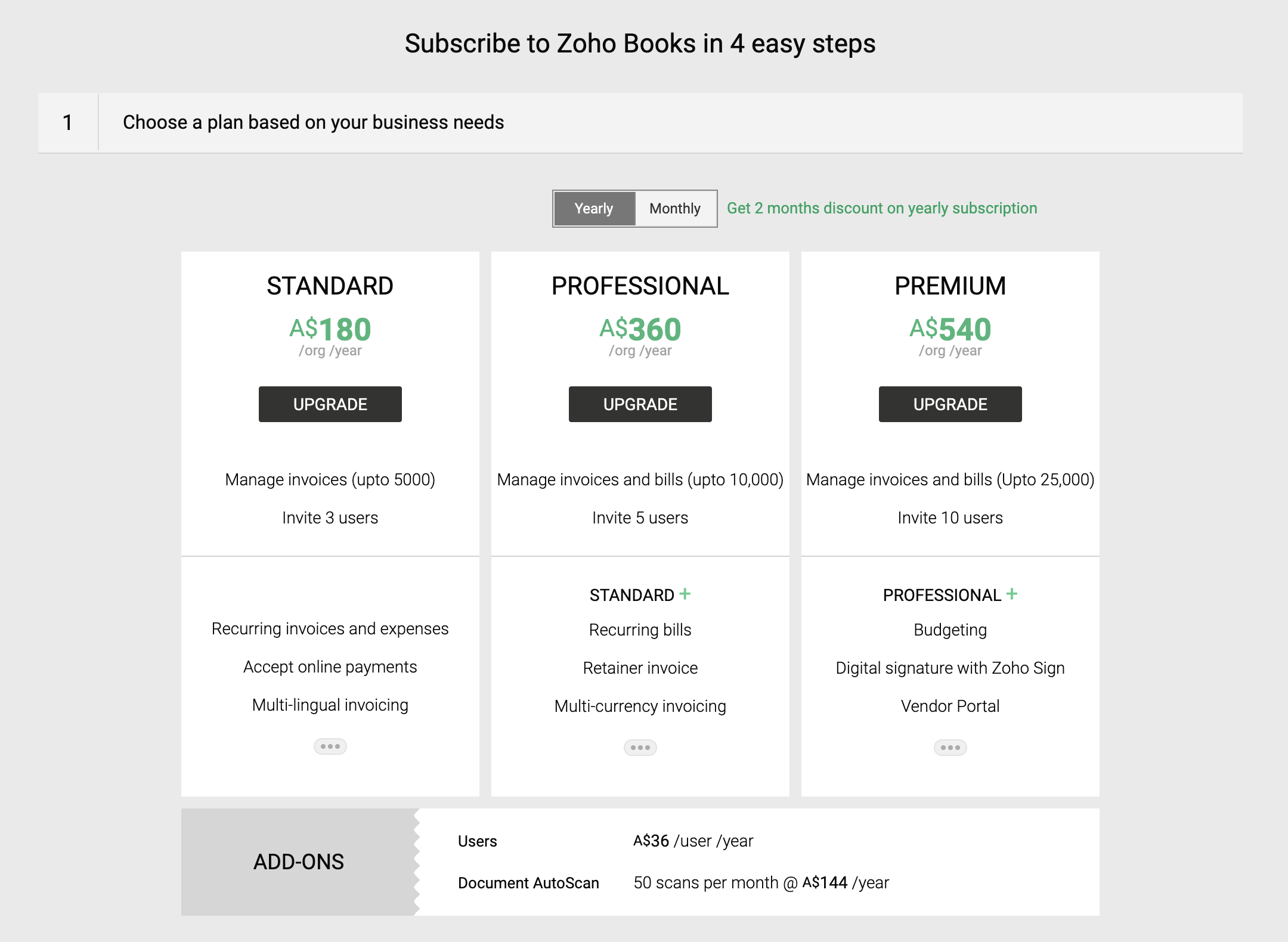
Task: Click the green plus beside PROFESSIONAL
Action: click(x=1012, y=594)
